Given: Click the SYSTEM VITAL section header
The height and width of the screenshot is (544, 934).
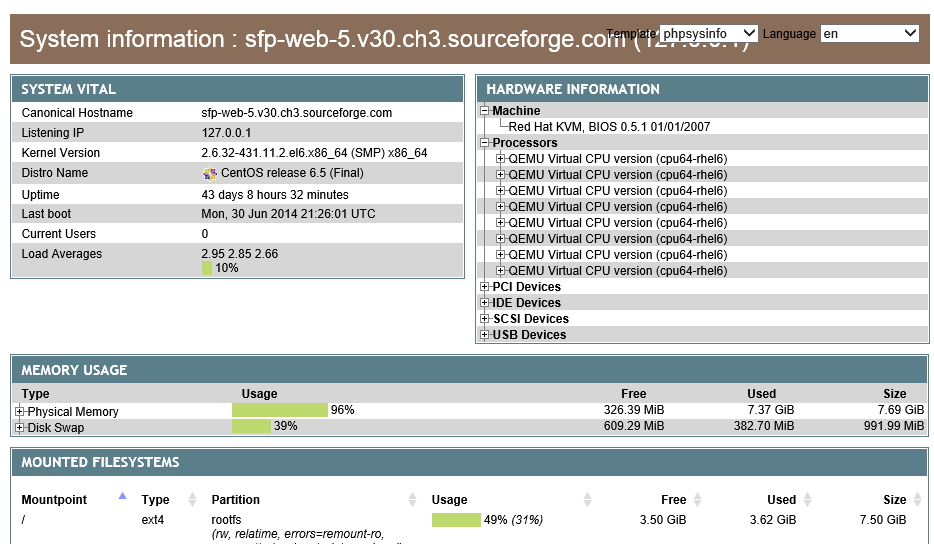Looking at the screenshot, I should (237, 89).
